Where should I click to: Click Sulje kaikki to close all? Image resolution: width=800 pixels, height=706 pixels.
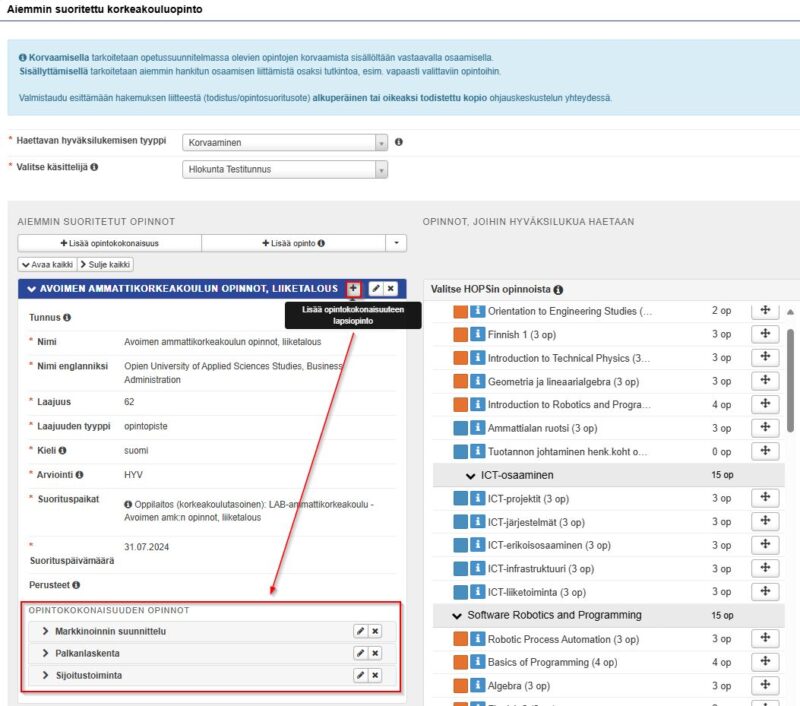click(x=105, y=264)
